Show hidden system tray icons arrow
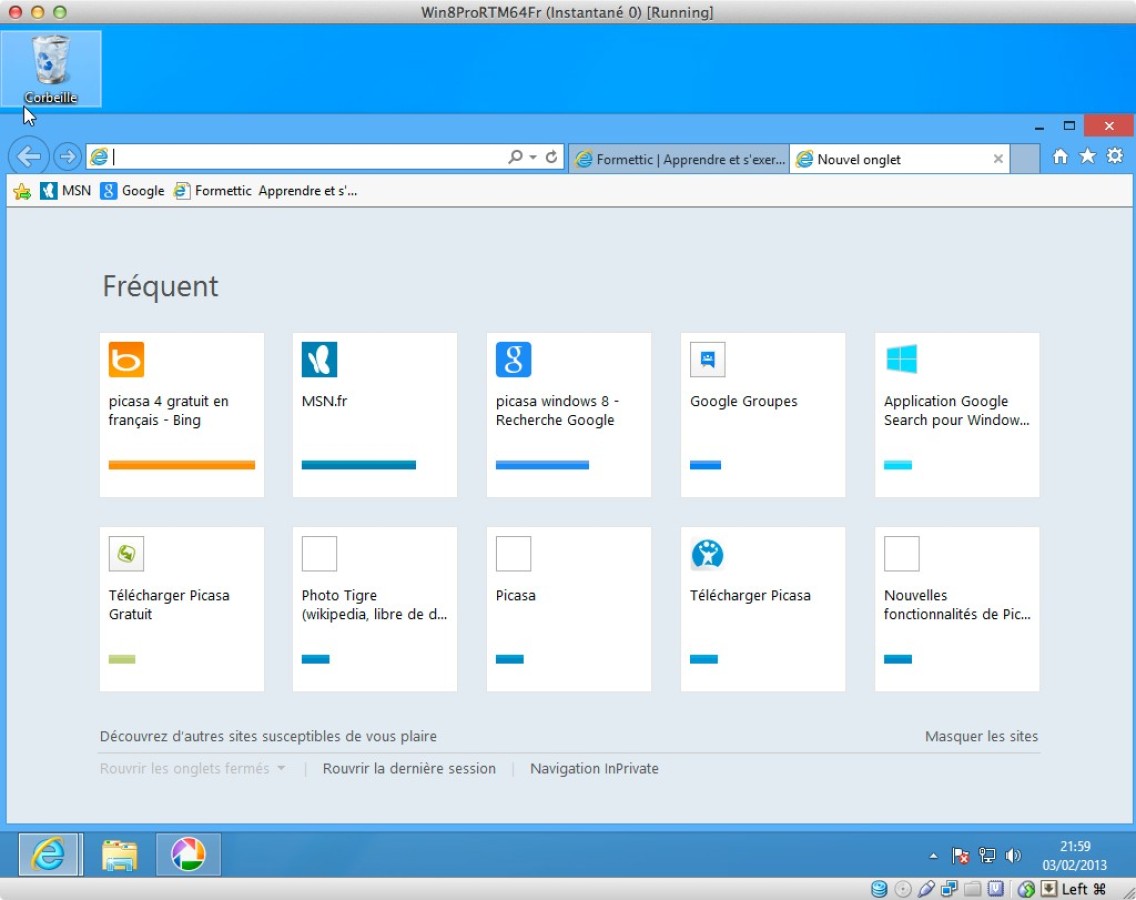Viewport: 1136px width, 900px height. (934, 856)
